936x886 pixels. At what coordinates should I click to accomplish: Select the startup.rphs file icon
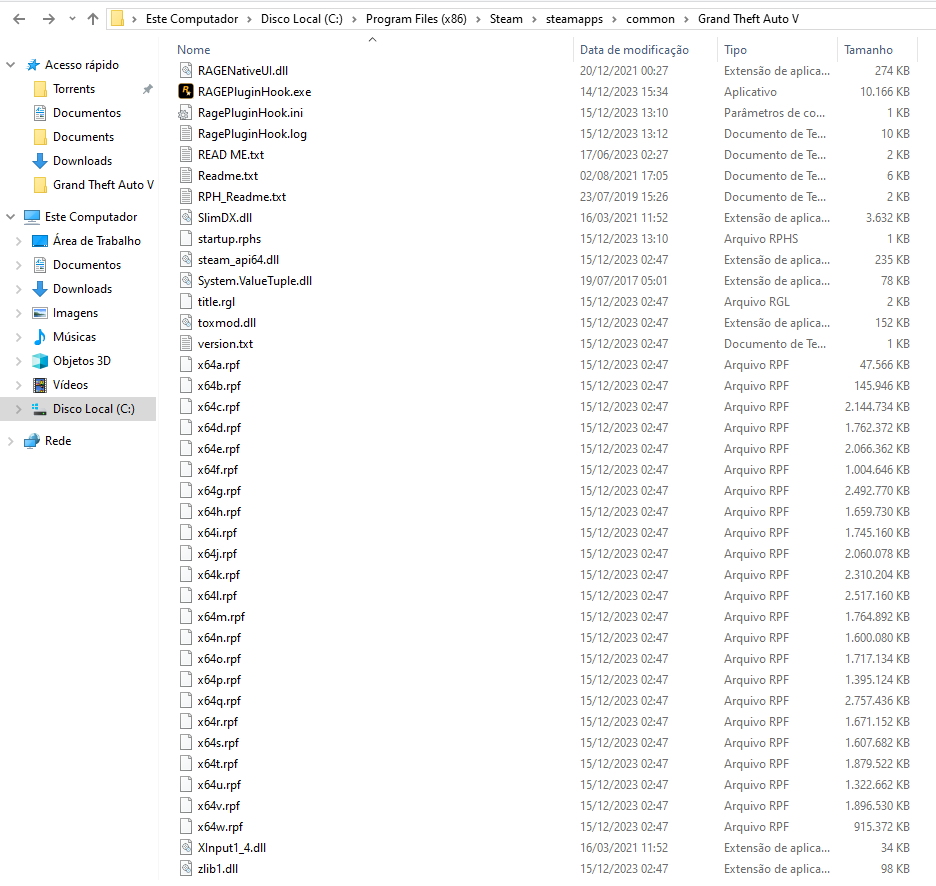pyautogui.click(x=186, y=238)
